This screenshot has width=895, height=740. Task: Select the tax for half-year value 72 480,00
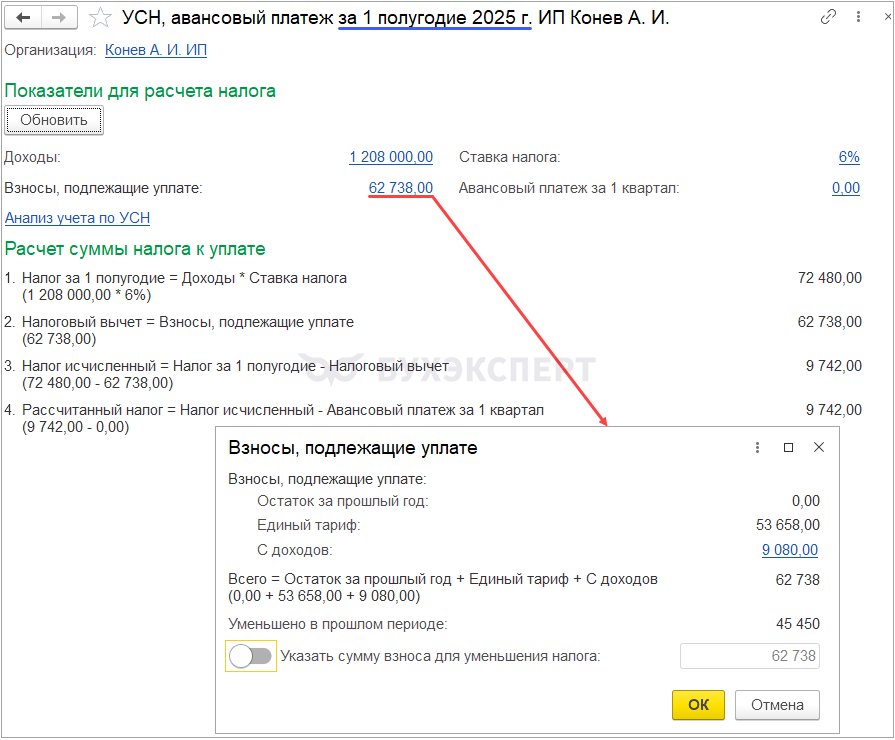[x=829, y=278]
